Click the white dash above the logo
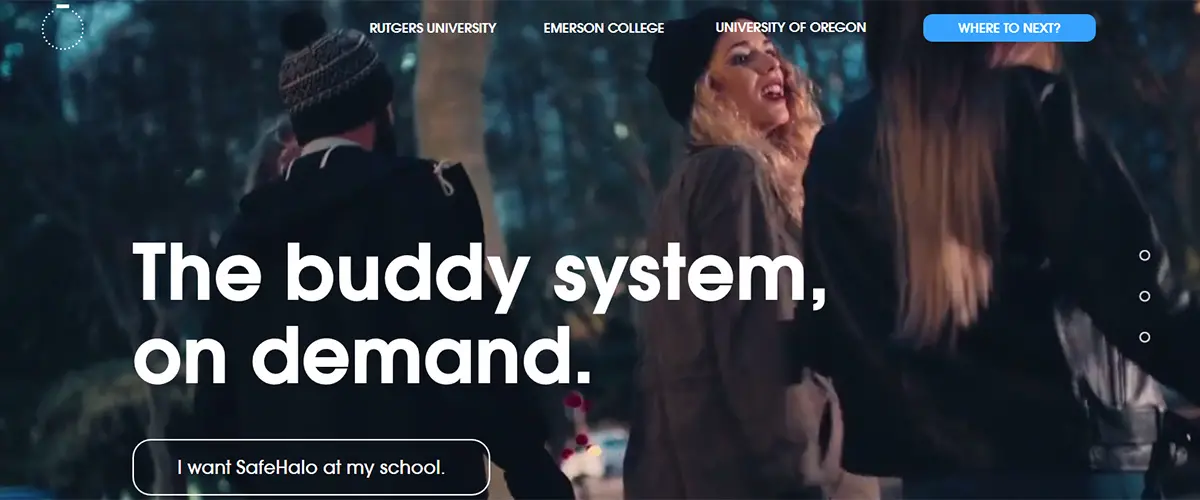Screen dimensions: 1200x500 coord(63,5)
